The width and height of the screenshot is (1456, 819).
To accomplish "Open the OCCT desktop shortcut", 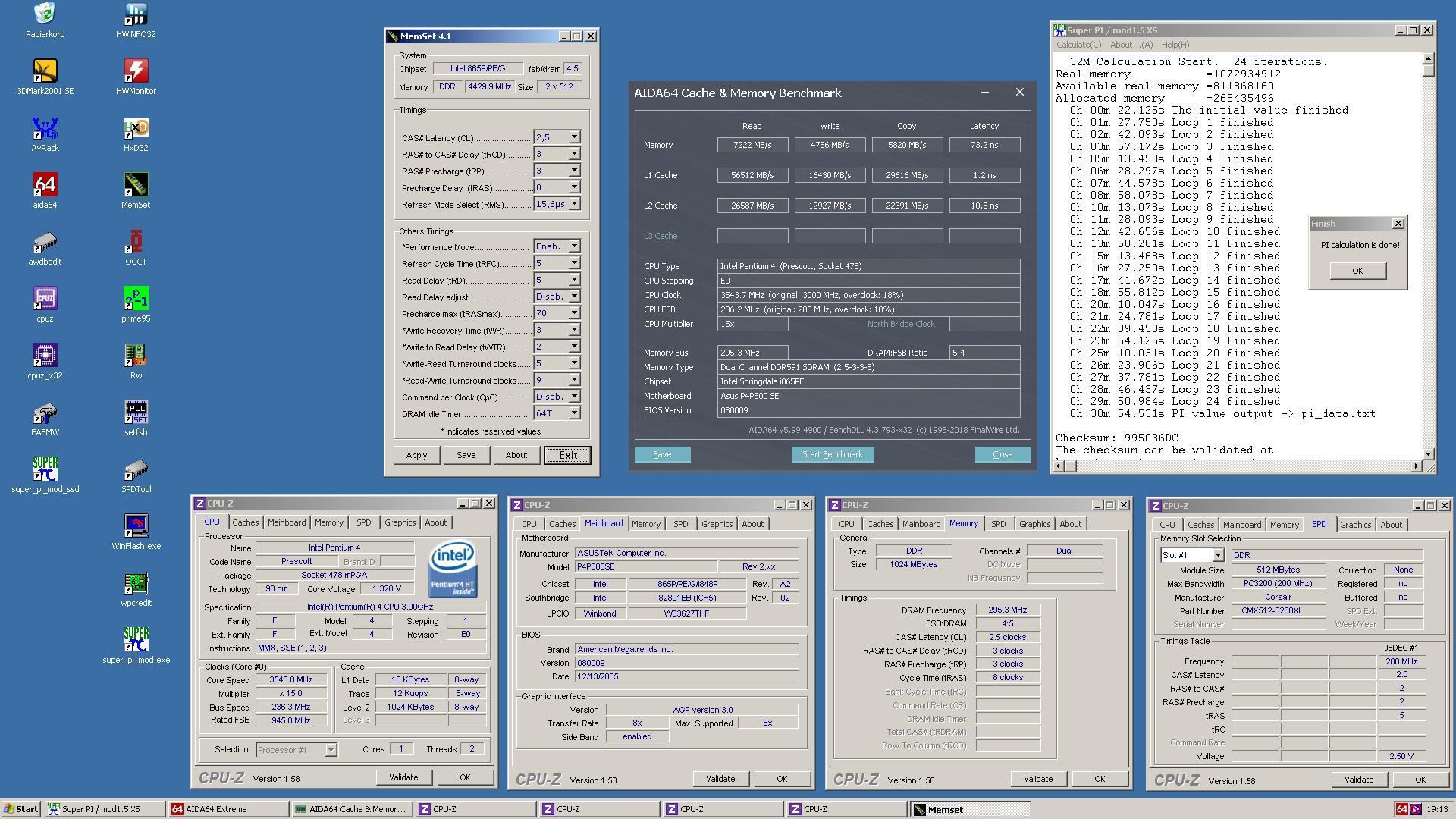I will [136, 247].
